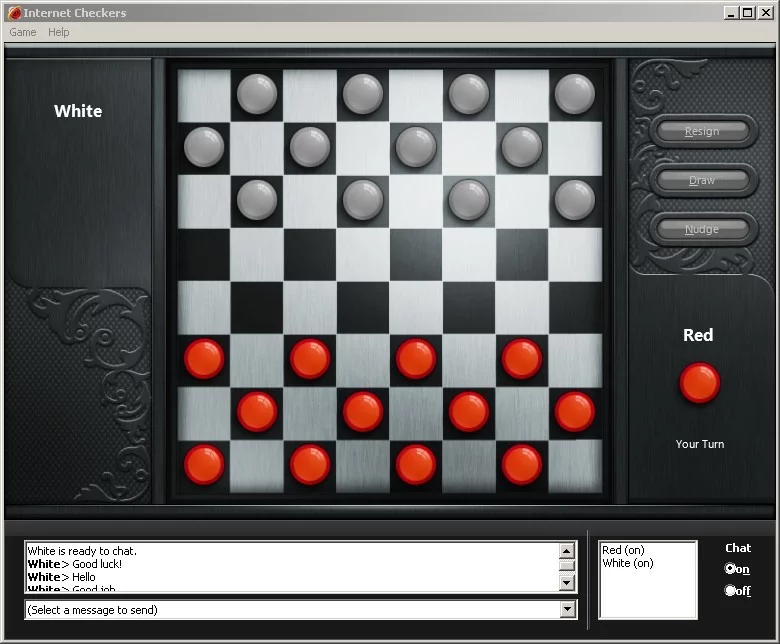Click the Internet Checkers title bar icon
The height and width of the screenshot is (644, 780).
pos(15,13)
